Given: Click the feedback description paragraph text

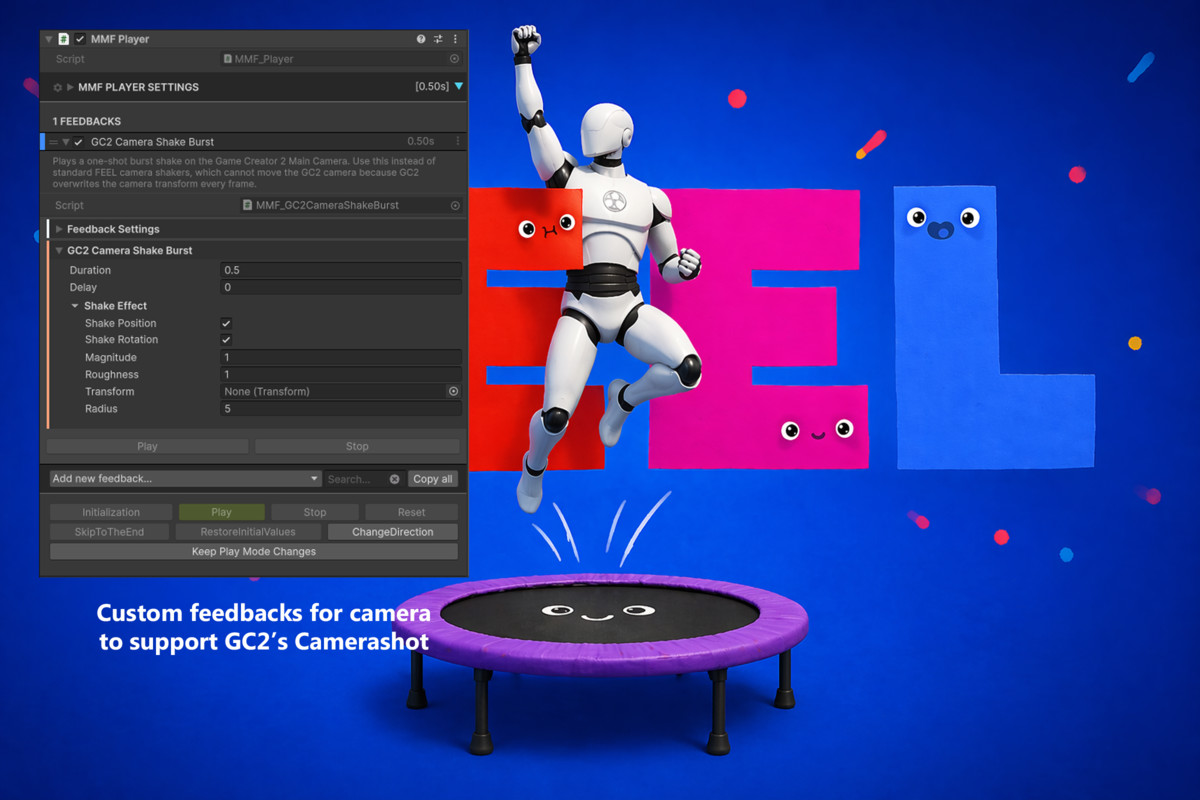Looking at the screenshot, I should (x=243, y=172).
